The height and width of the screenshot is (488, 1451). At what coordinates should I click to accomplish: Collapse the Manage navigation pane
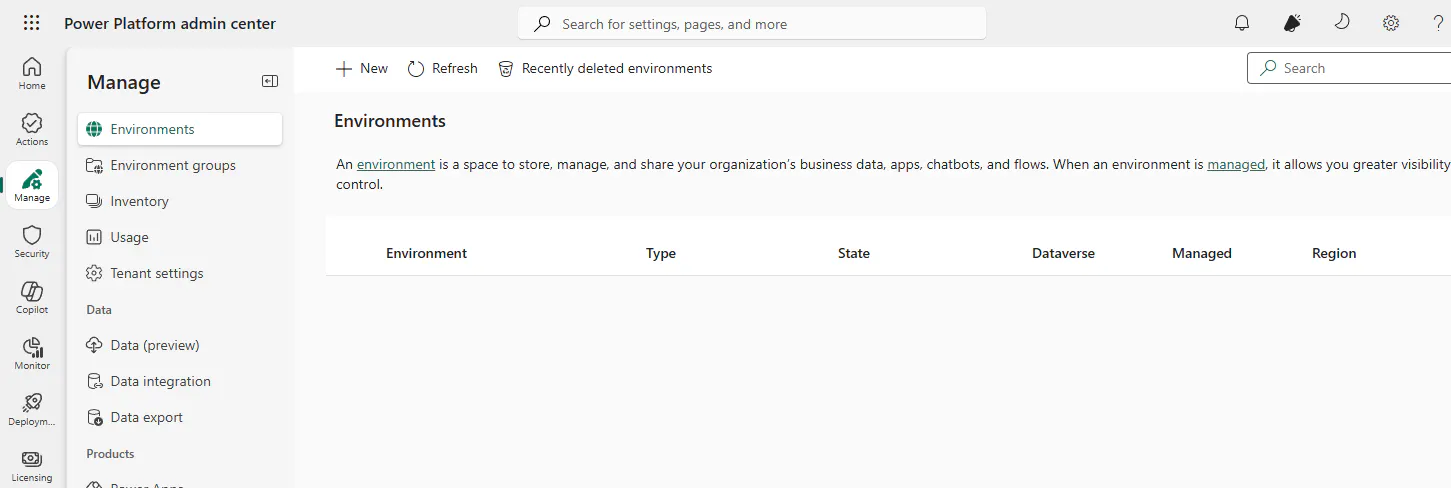270,82
